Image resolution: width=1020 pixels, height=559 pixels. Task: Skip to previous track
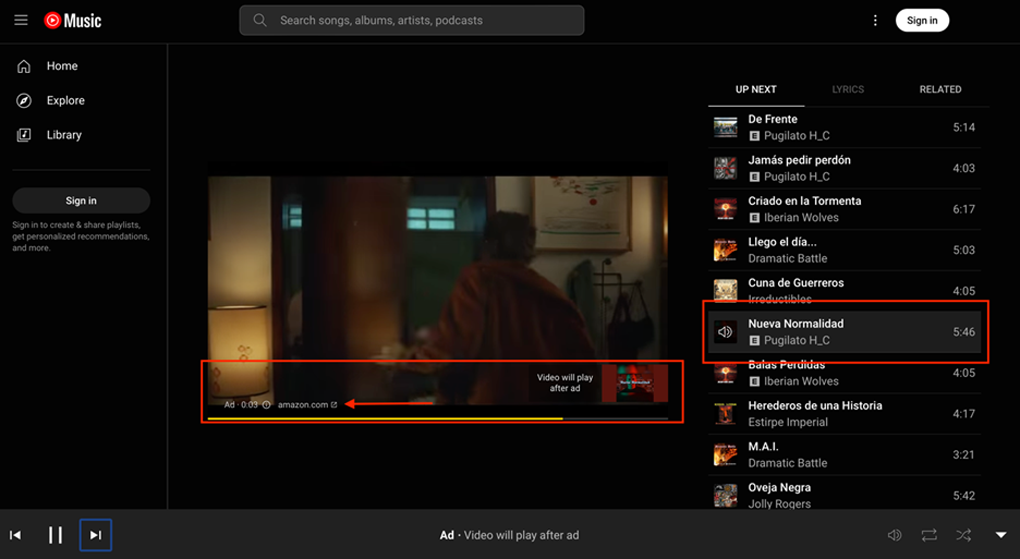pos(16,535)
